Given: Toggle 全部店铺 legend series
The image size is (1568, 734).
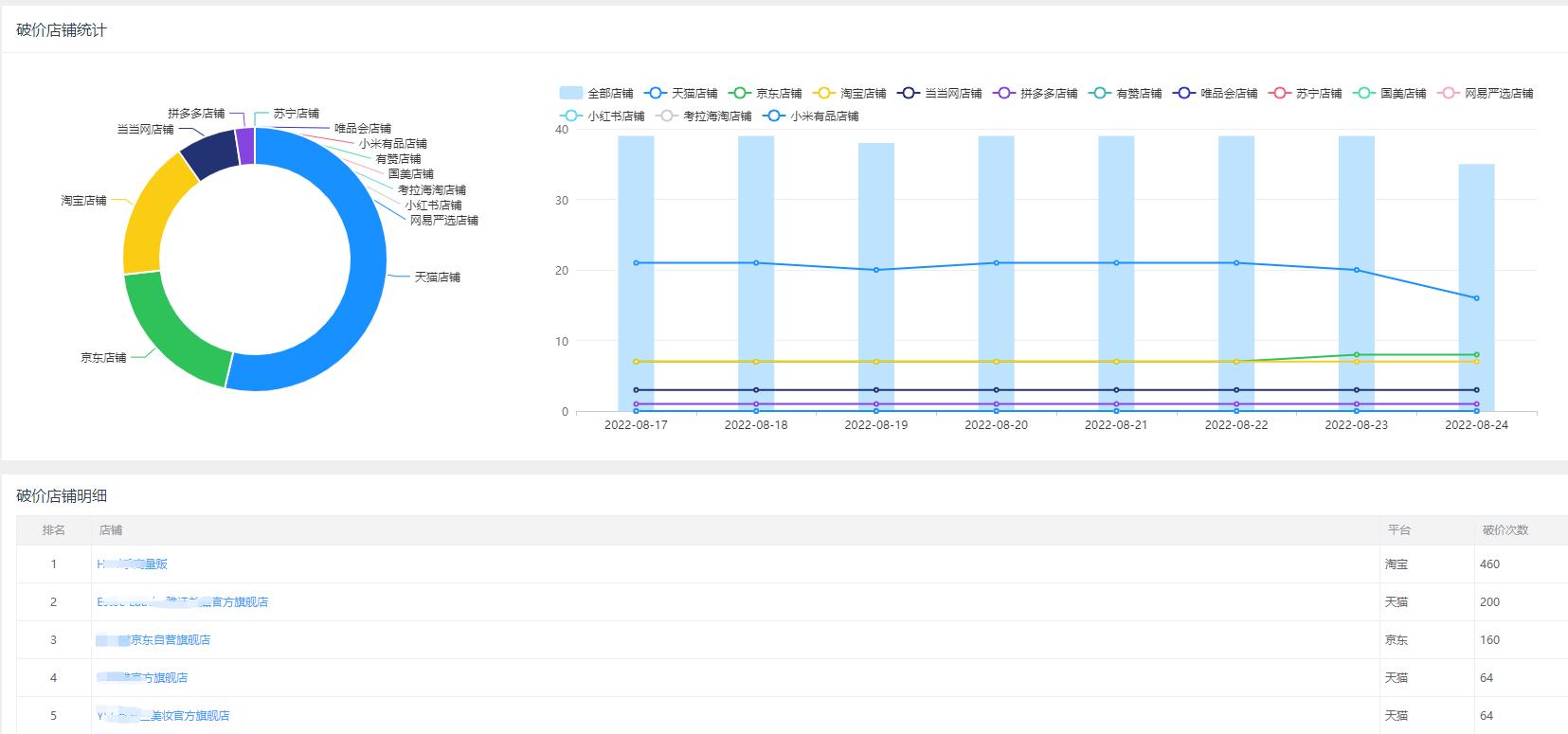Looking at the screenshot, I should 597,93.
